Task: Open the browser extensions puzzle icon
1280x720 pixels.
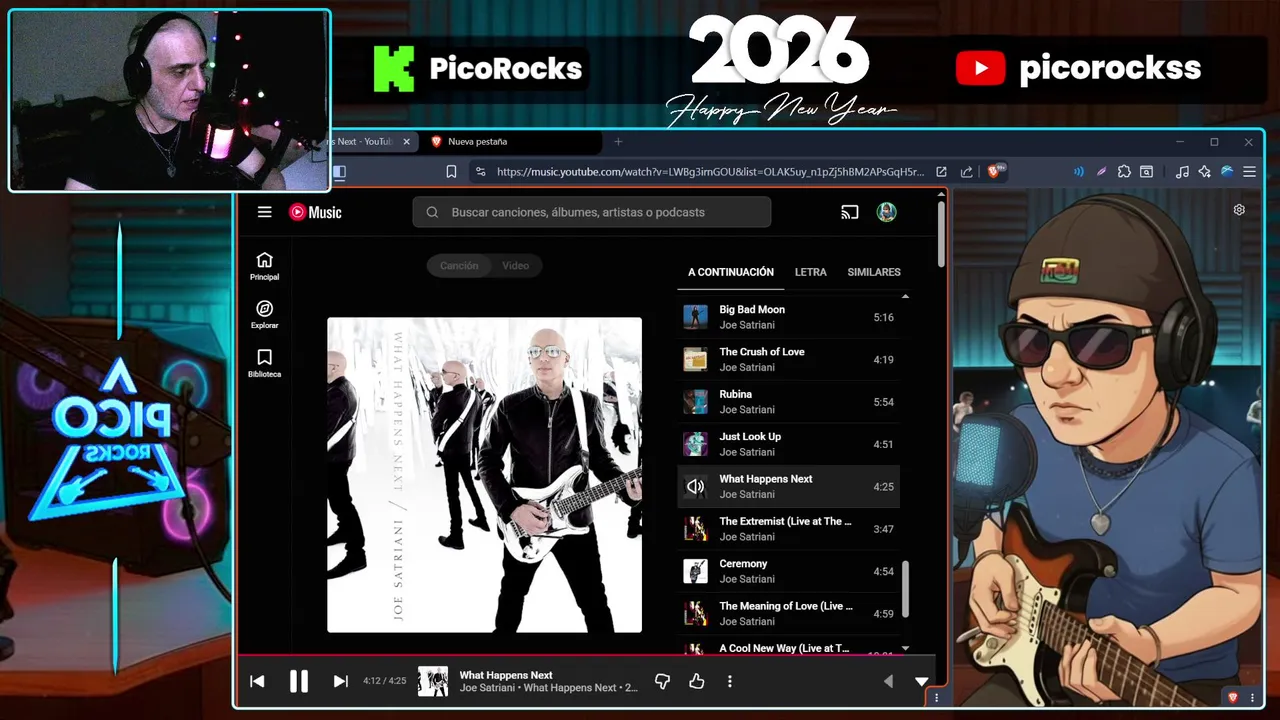Action: pyautogui.click(x=1124, y=172)
